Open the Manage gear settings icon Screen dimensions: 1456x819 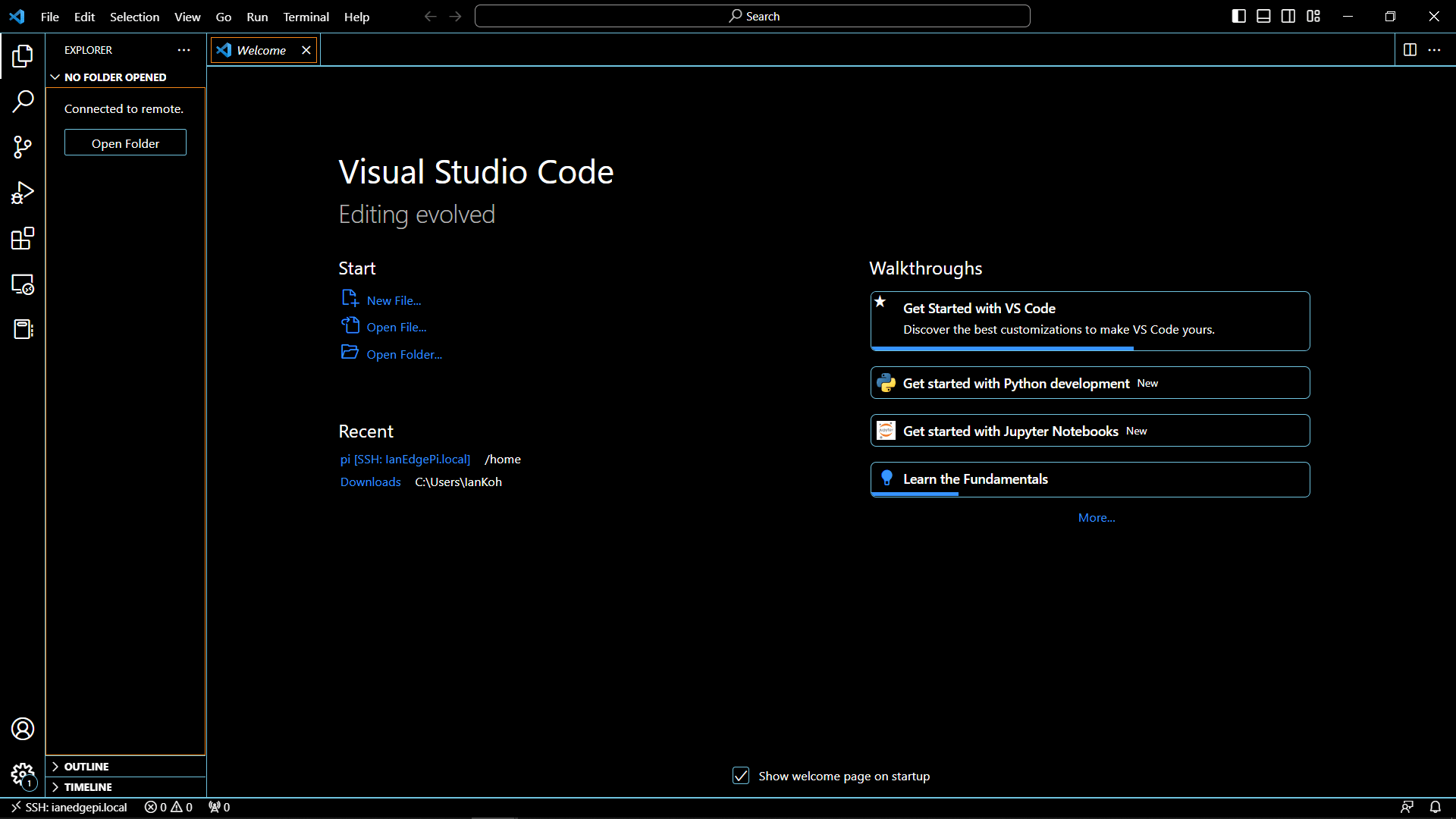pos(23,774)
